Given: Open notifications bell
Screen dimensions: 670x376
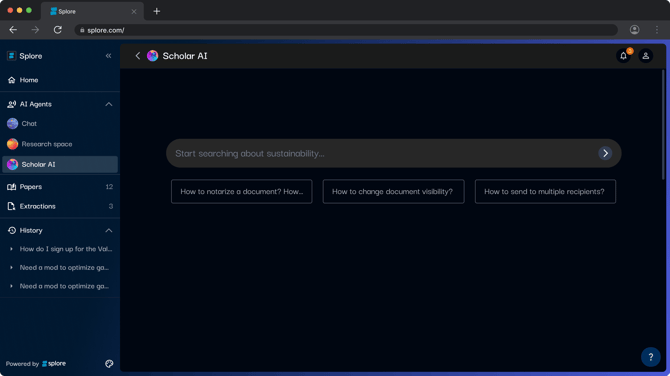Looking at the screenshot, I should pyautogui.click(x=623, y=56).
